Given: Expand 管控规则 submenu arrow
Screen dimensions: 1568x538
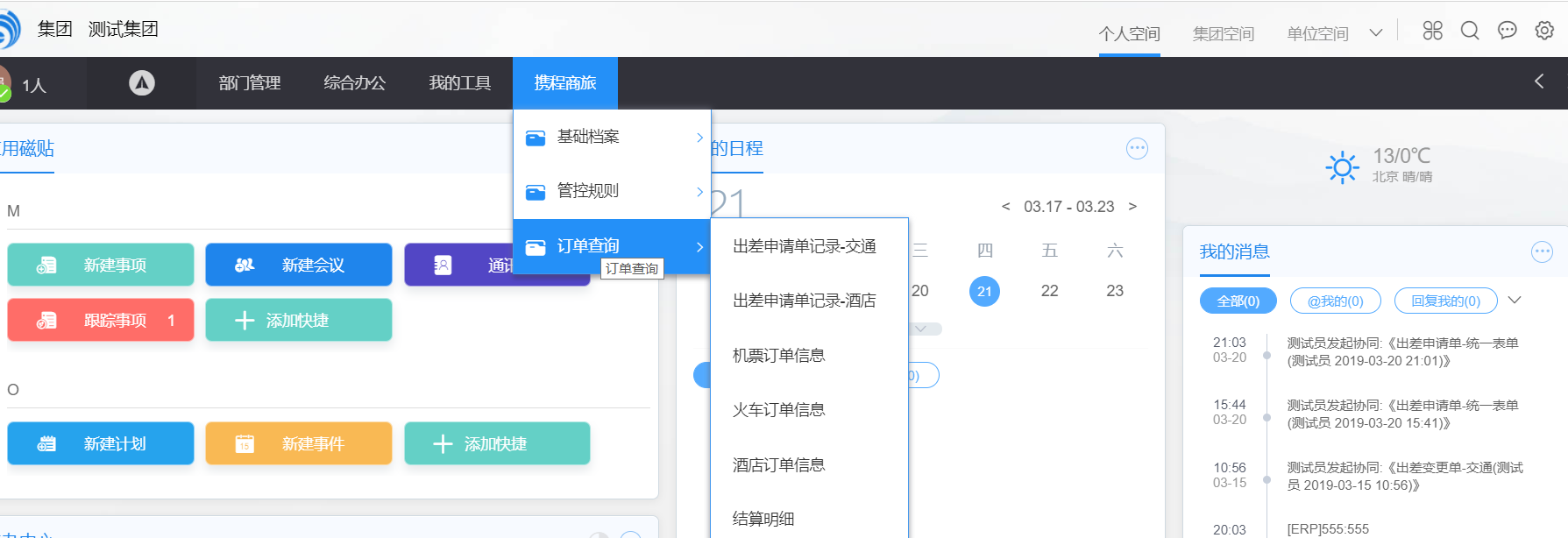Looking at the screenshot, I should point(699,192).
